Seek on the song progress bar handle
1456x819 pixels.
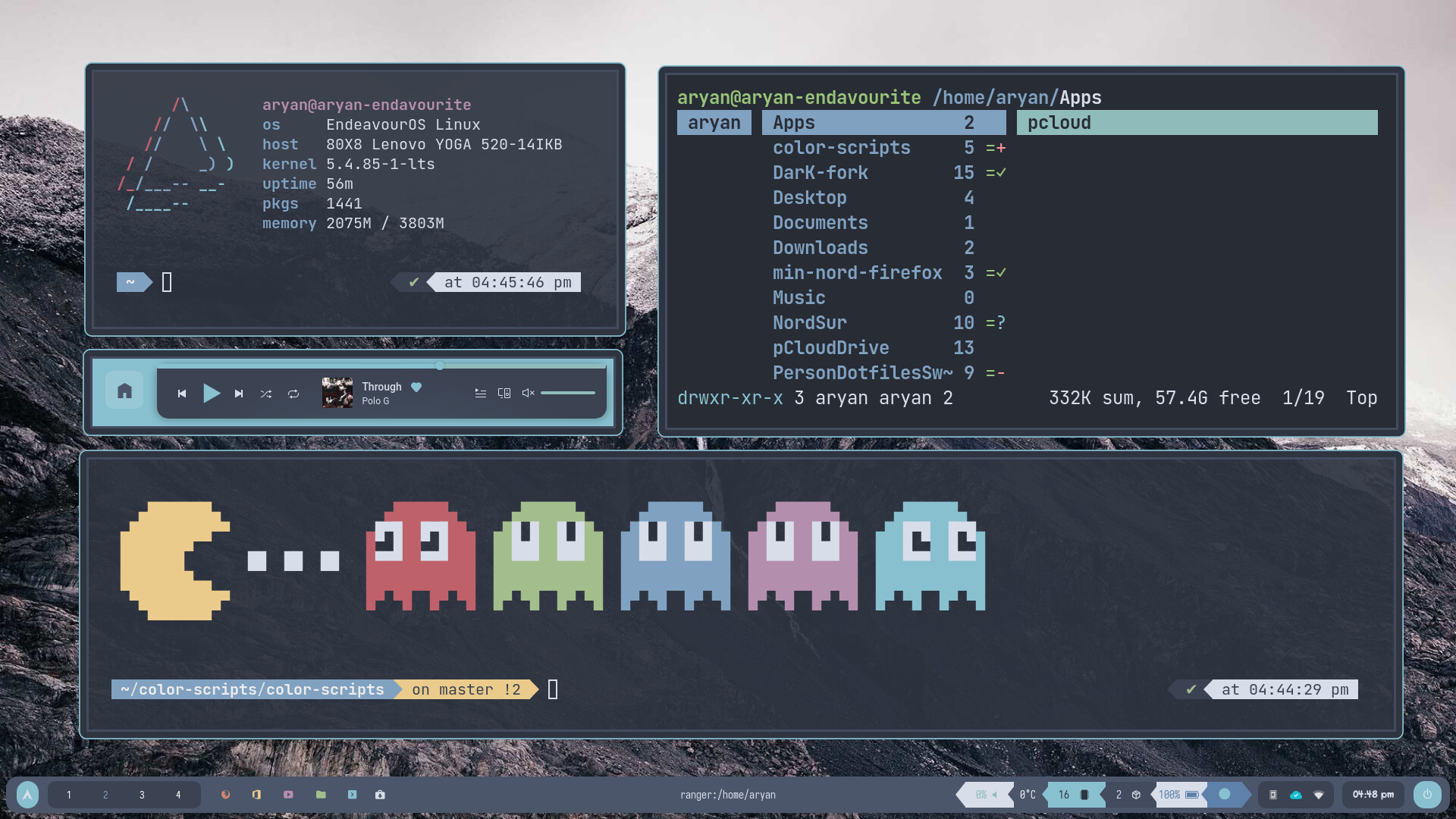440,366
